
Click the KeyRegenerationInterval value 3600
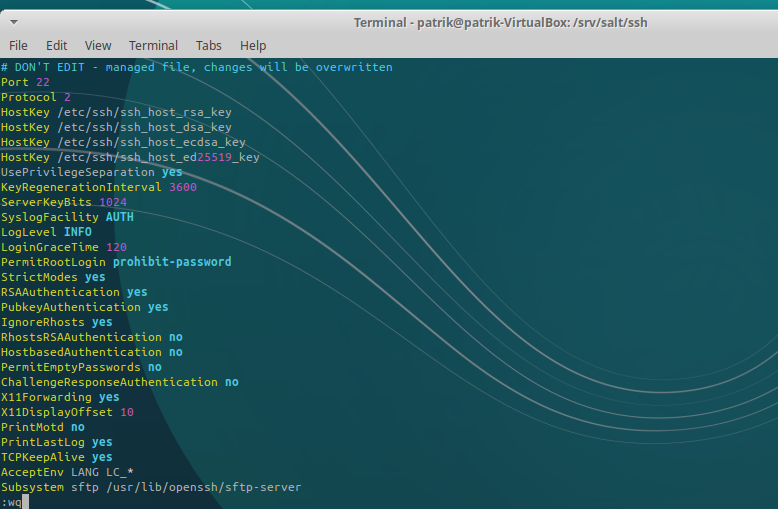coord(182,187)
